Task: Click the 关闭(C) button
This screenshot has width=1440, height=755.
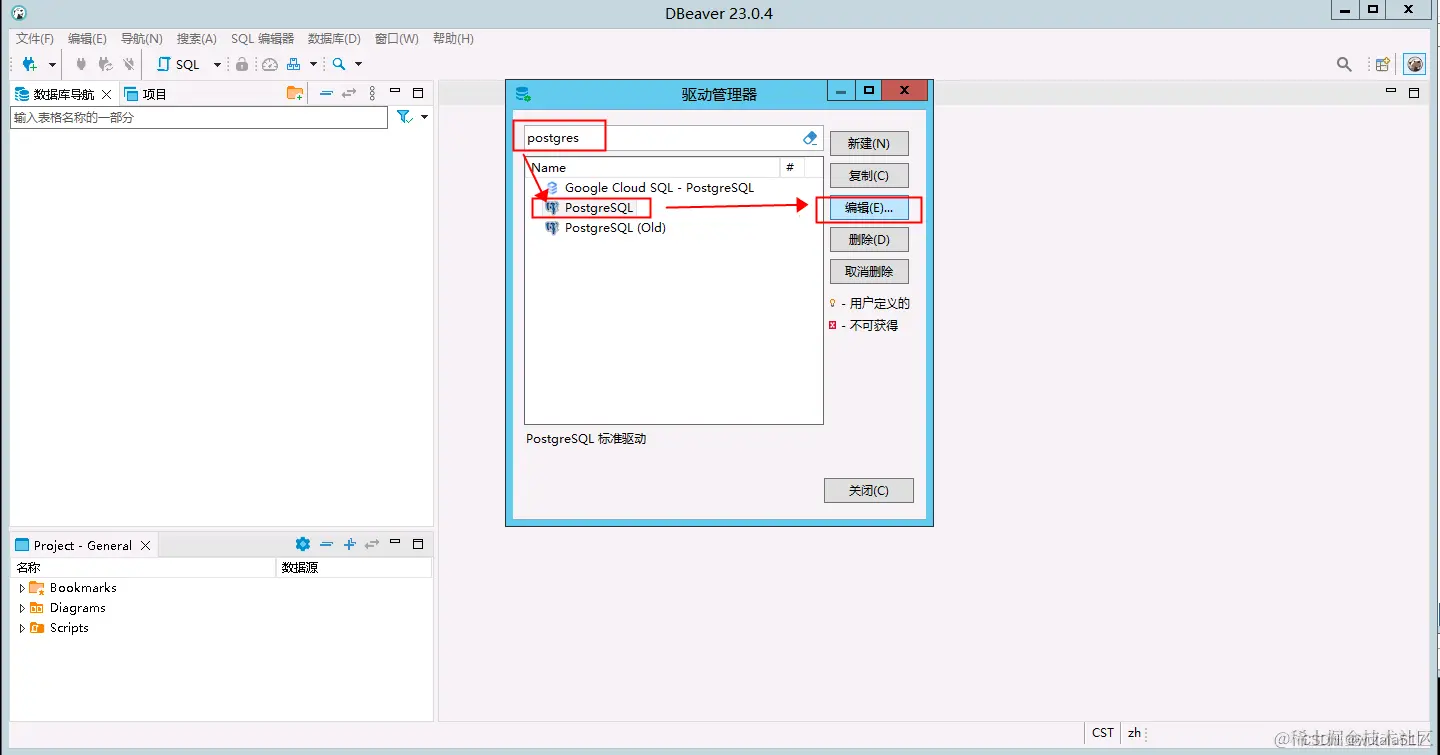Action: [869, 491]
